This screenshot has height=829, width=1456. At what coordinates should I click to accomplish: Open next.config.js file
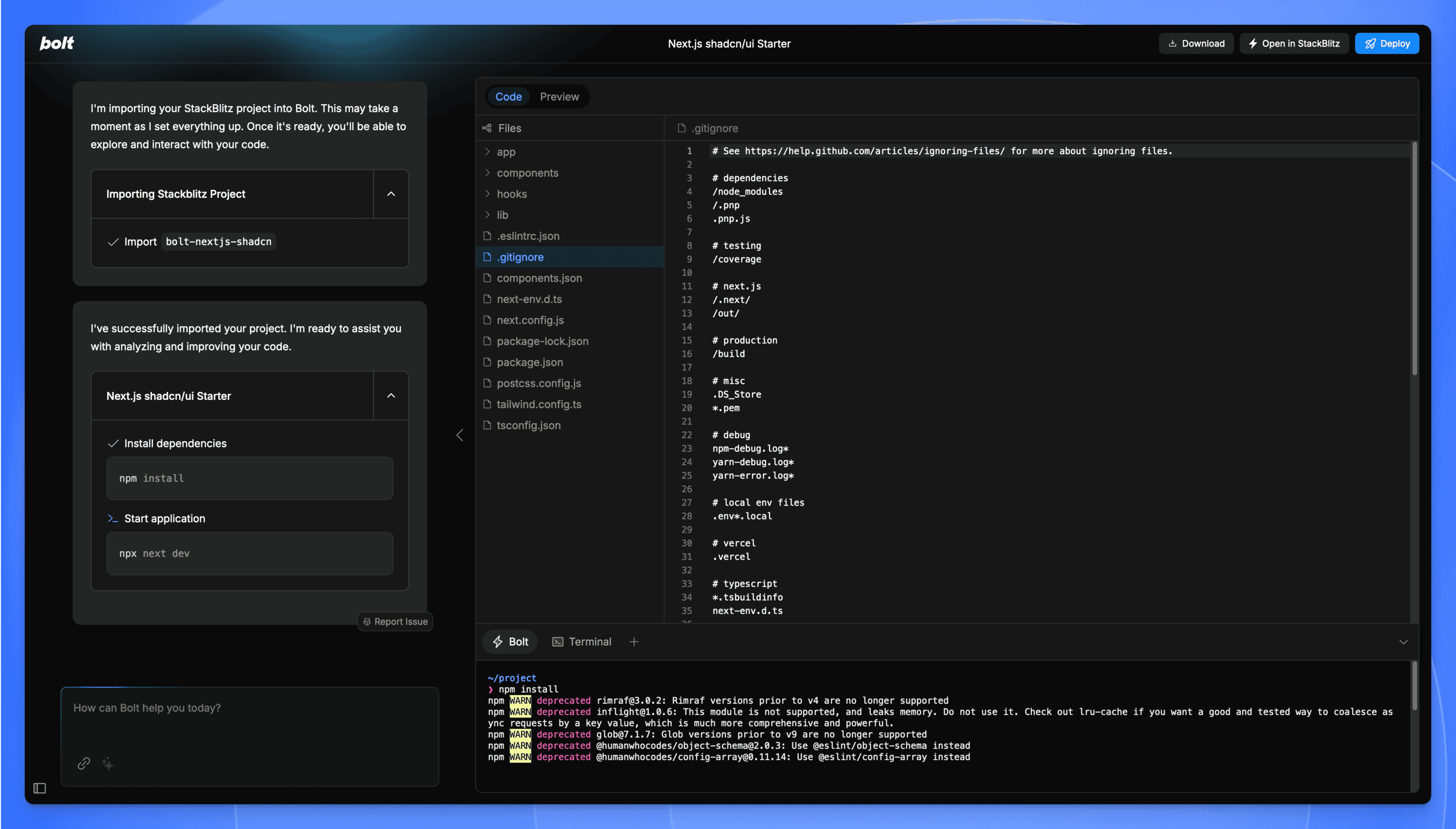569,320
